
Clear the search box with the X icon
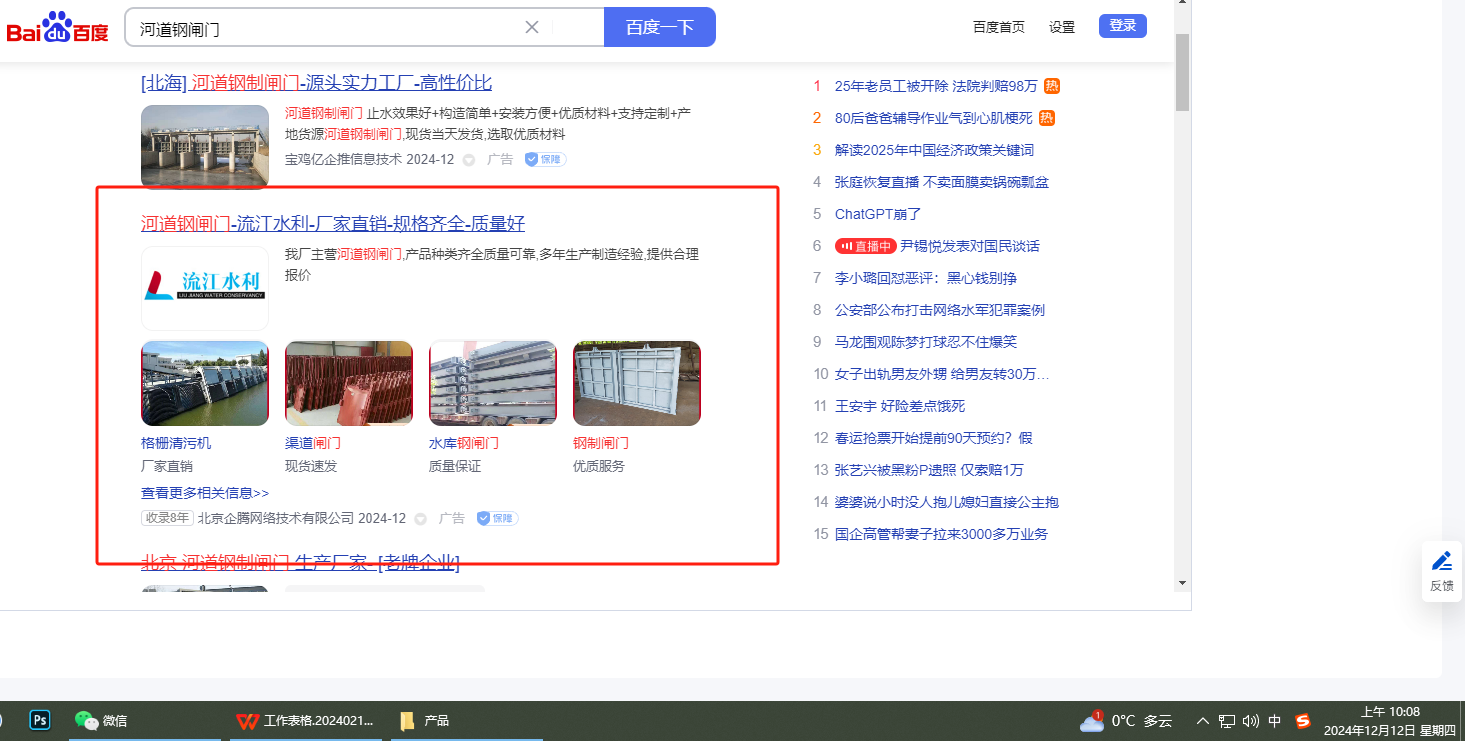532,27
